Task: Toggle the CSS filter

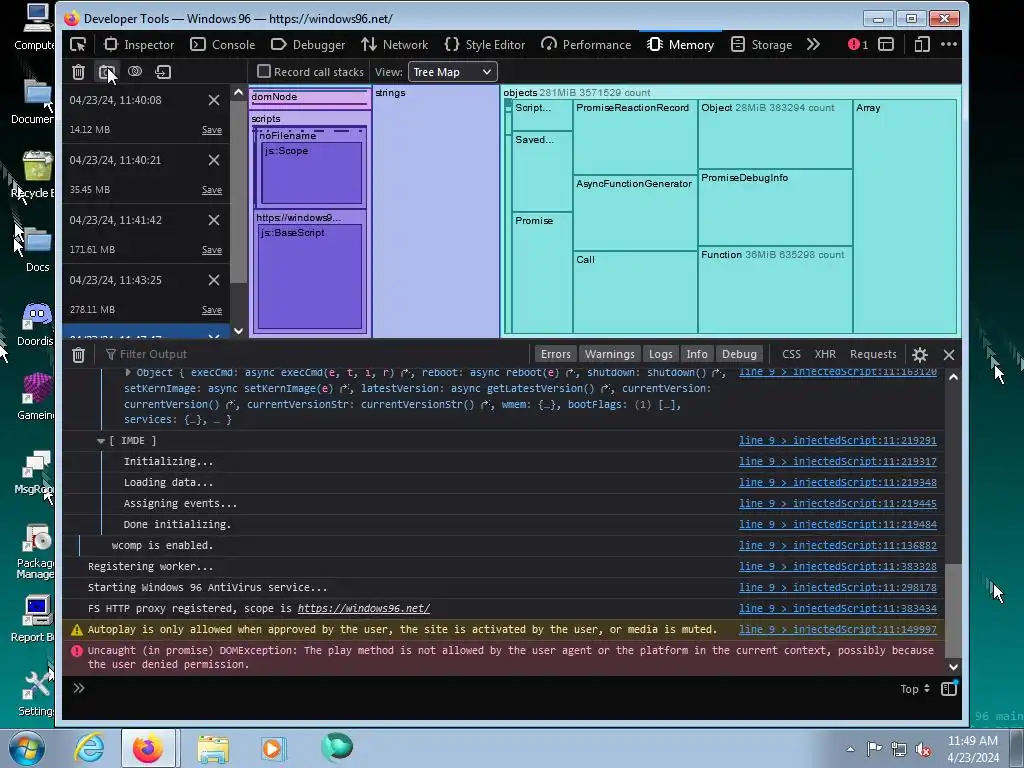Action: pyautogui.click(x=791, y=354)
